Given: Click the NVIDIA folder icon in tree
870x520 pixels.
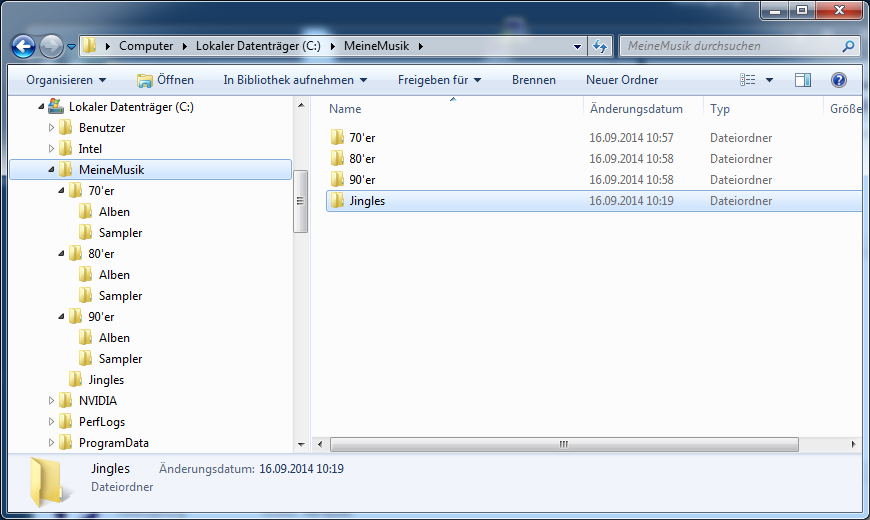Looking at the screenshot, I should pyautogui.click(x=65, y=401).
